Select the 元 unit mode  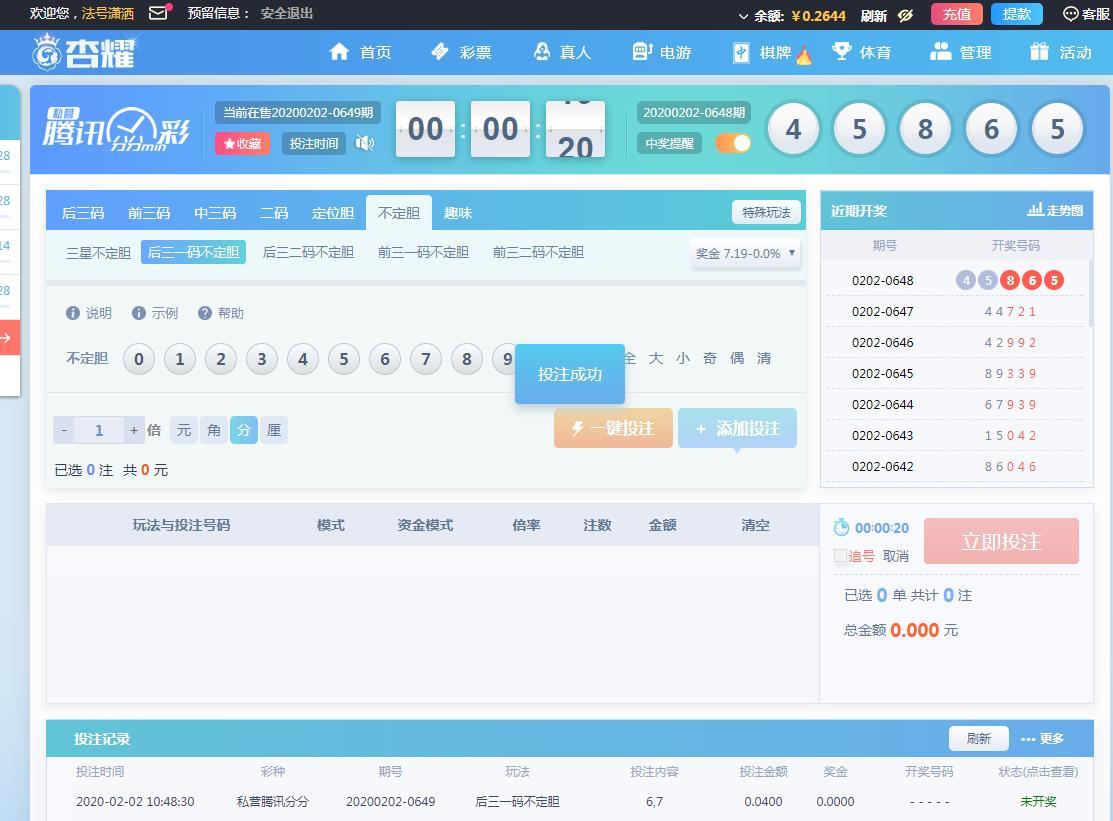[184, 430]
